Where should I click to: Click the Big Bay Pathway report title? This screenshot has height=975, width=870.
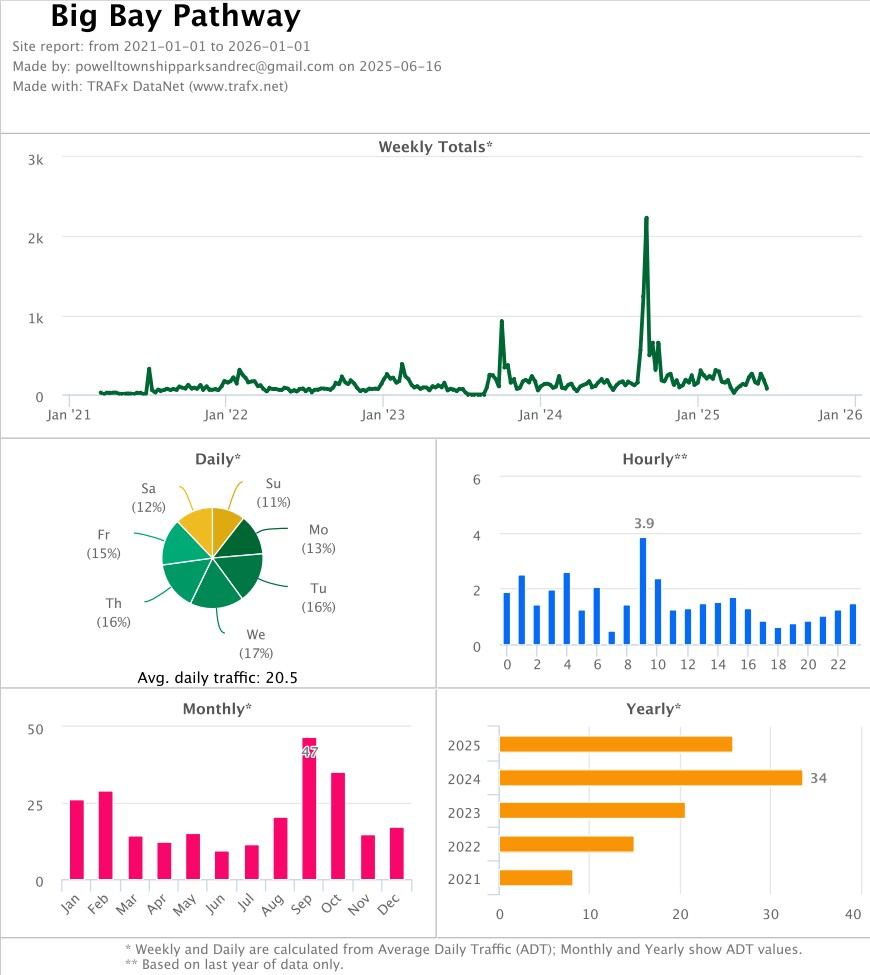(175, 17)
